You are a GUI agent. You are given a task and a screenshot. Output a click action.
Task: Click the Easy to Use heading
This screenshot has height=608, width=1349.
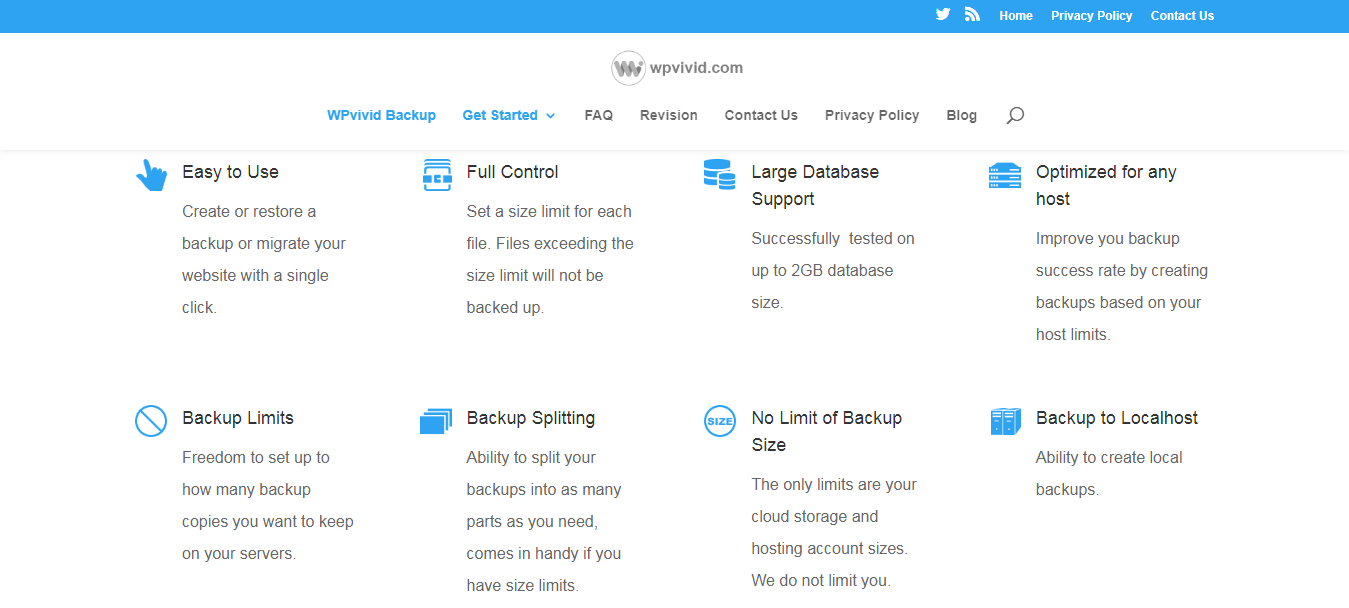(230, 172)
